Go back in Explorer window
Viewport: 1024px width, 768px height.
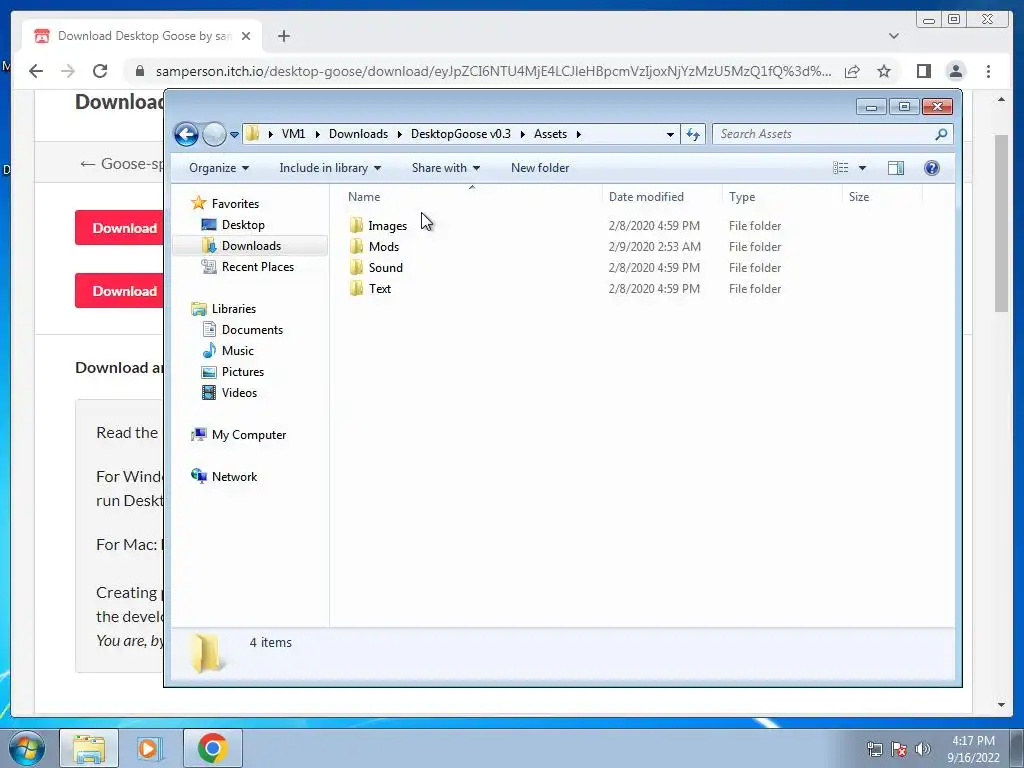click(187, 135)
